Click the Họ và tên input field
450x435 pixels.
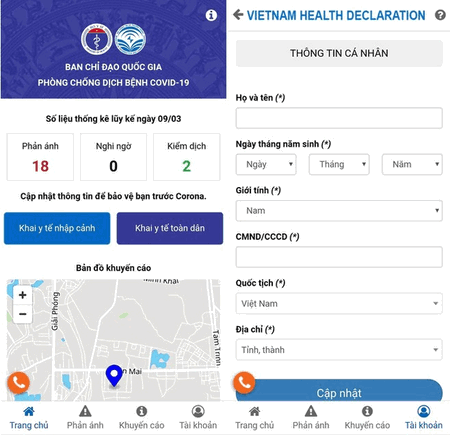(x=339, y=118)
